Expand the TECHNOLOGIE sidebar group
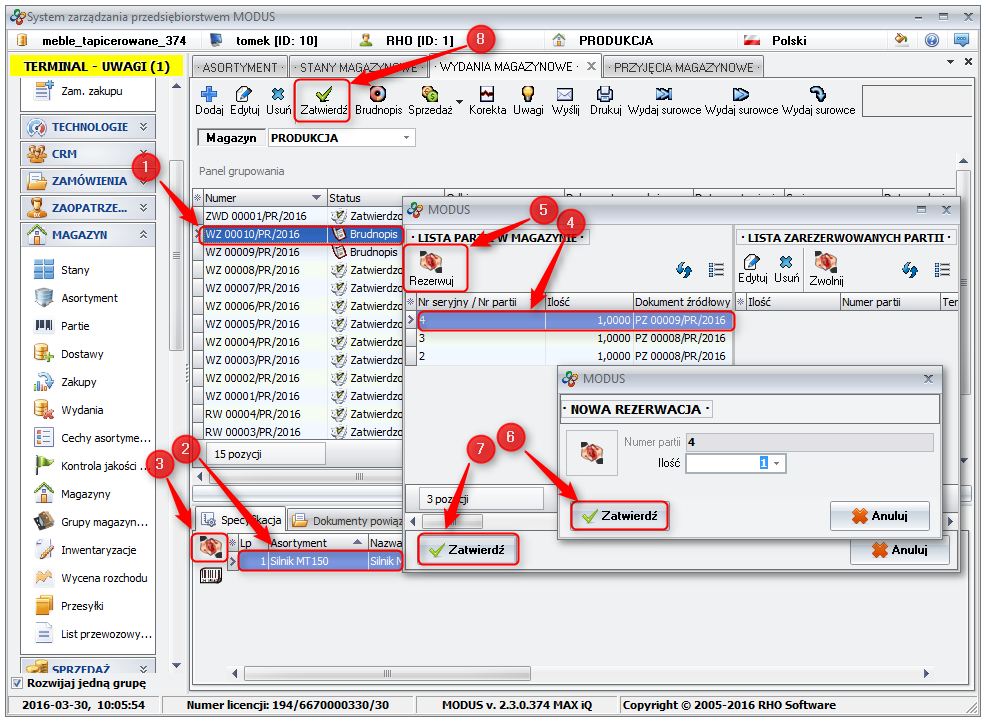The height and width of the screenshot is (722, 986). point(144,127)
